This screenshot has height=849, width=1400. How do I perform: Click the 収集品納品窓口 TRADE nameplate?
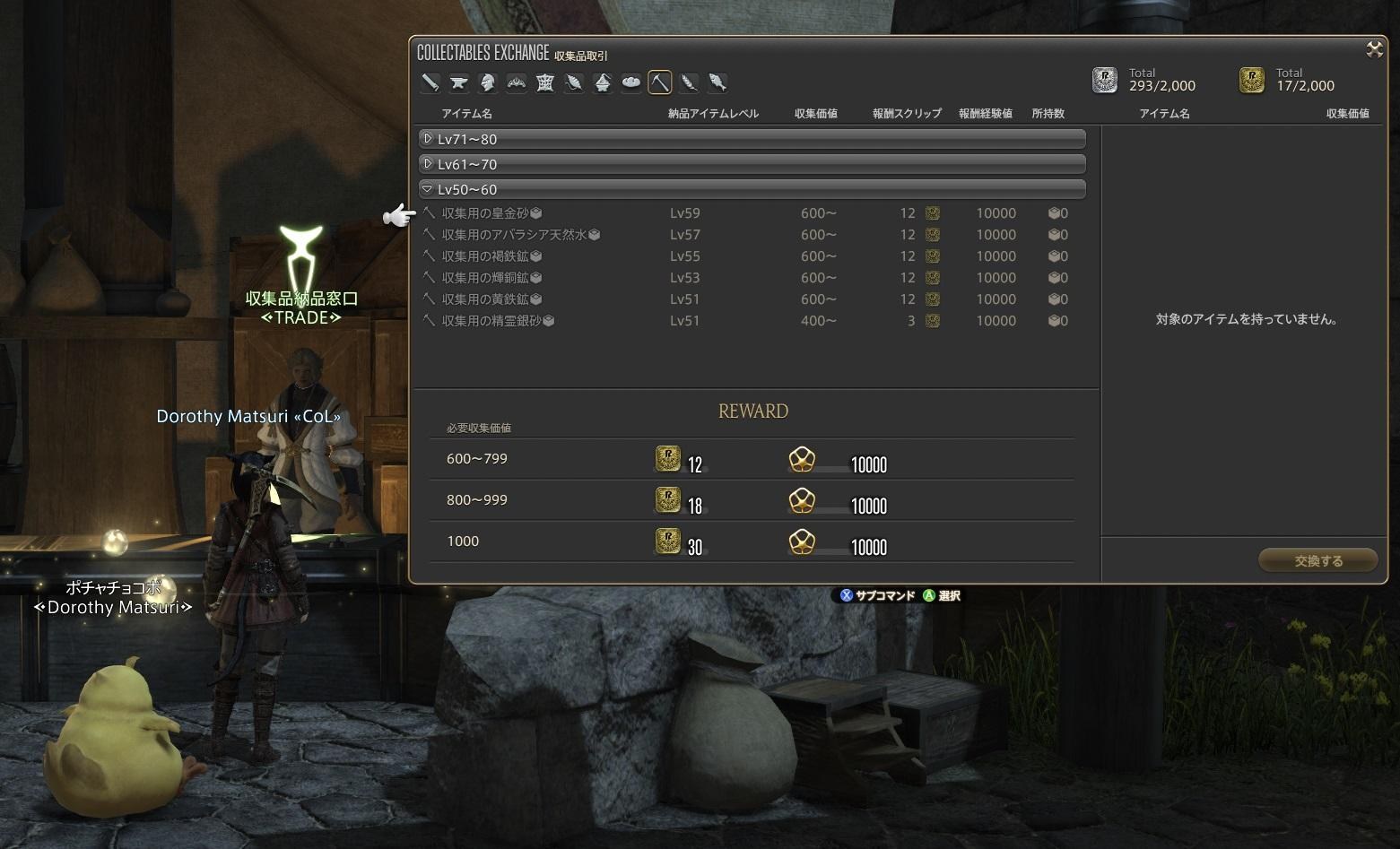(301, 308)
